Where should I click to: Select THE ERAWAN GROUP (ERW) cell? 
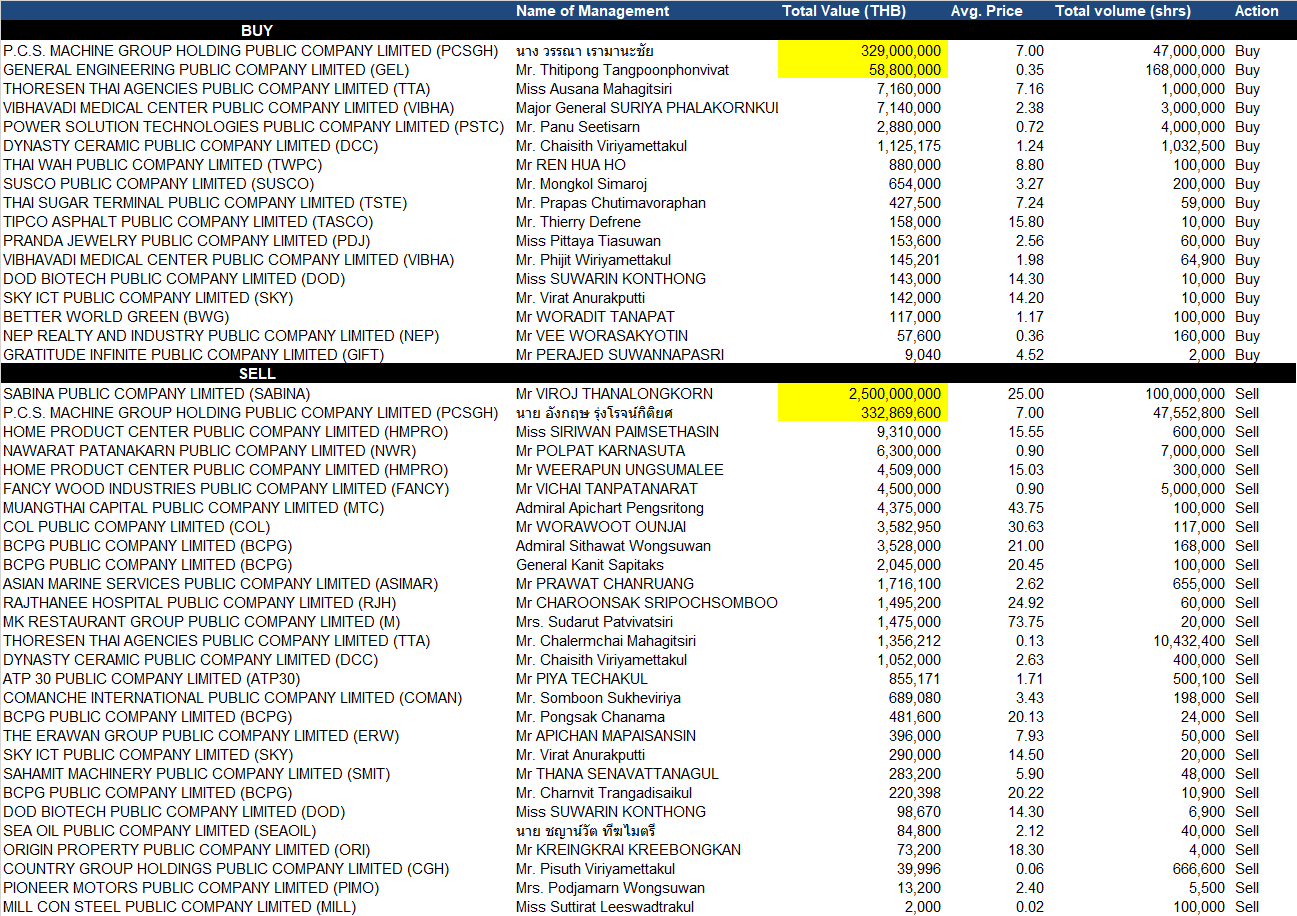point(201,736)
